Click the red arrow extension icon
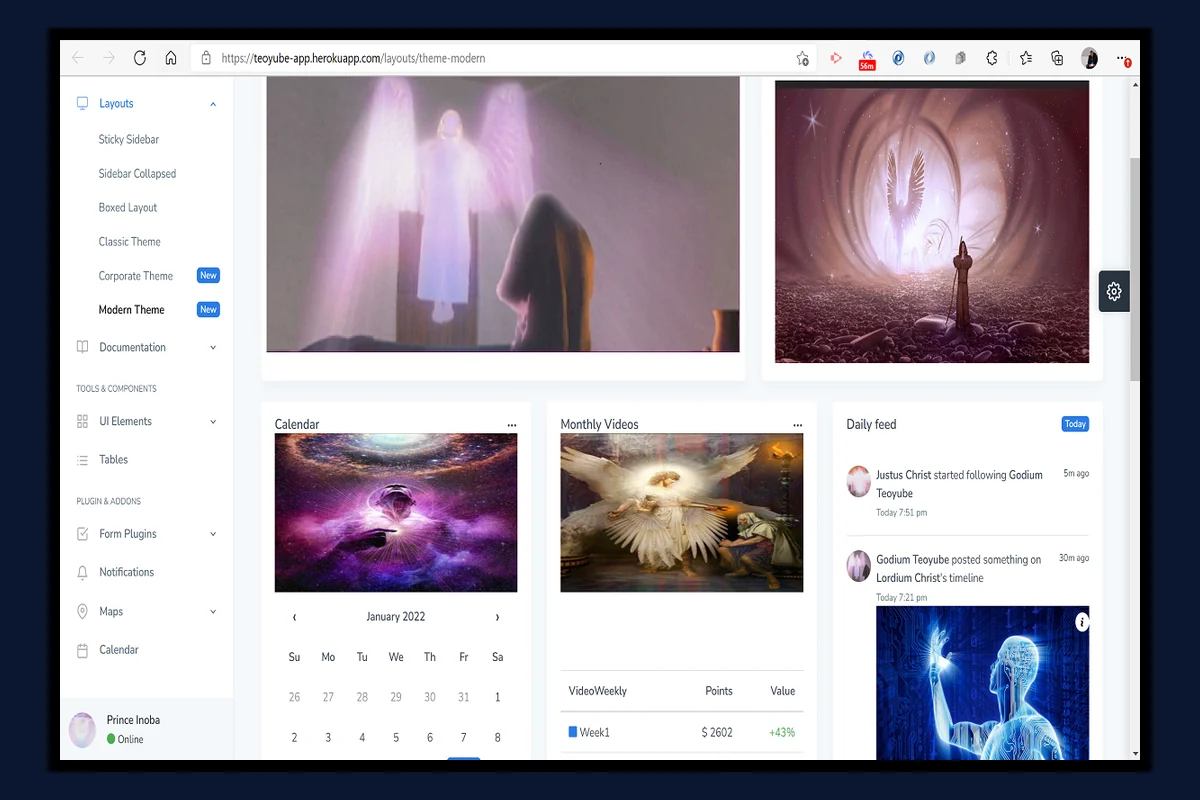Image resolution: width=1200 pixels, height=800 pixels. tap(836, 58)
